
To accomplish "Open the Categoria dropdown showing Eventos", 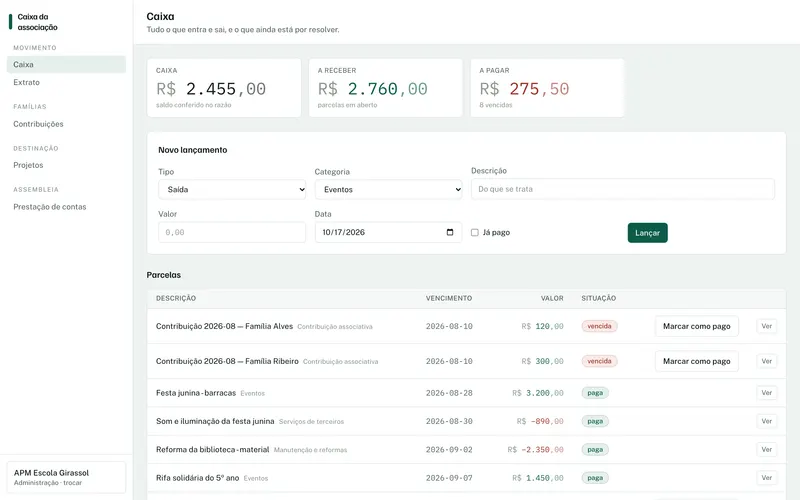I will click(x=388, y=189).
